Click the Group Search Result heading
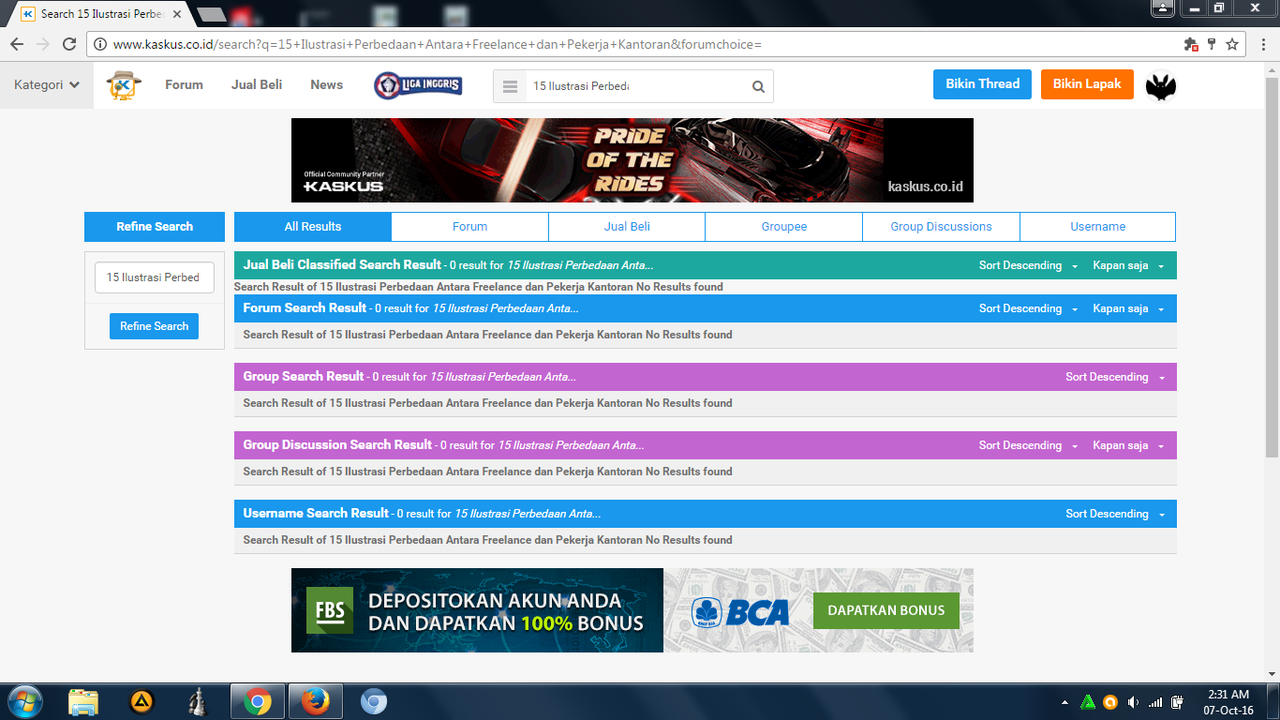Image resolution: width=1280 pixels, height=720 pixels. tap(303, 377)
